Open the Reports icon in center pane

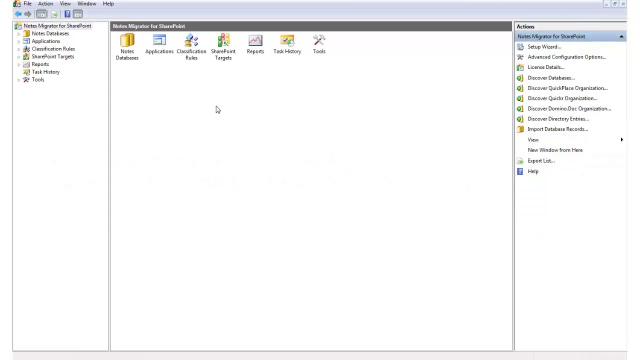(255, 44)
